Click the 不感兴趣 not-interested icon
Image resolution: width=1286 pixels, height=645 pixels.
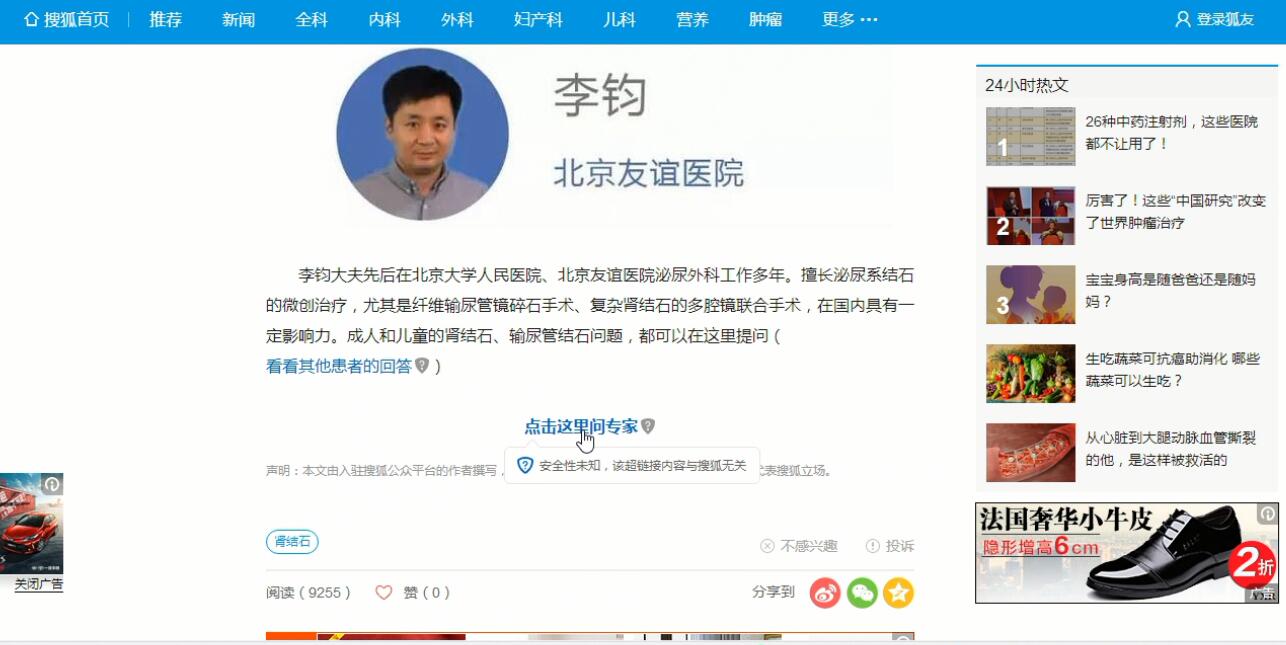[x=767, y=546]
